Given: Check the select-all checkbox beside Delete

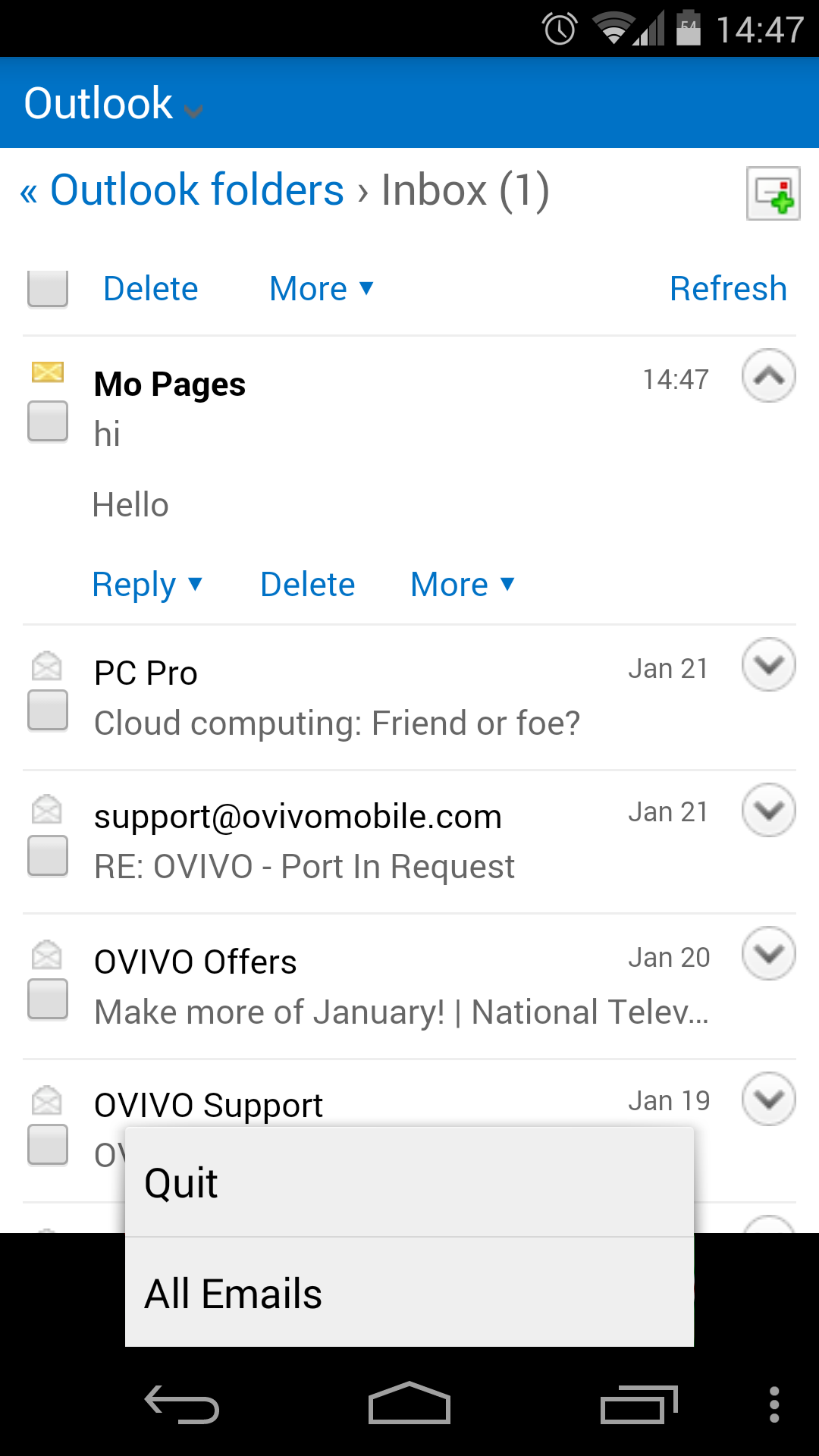Looking at the screenshot, I should (48, 288).
